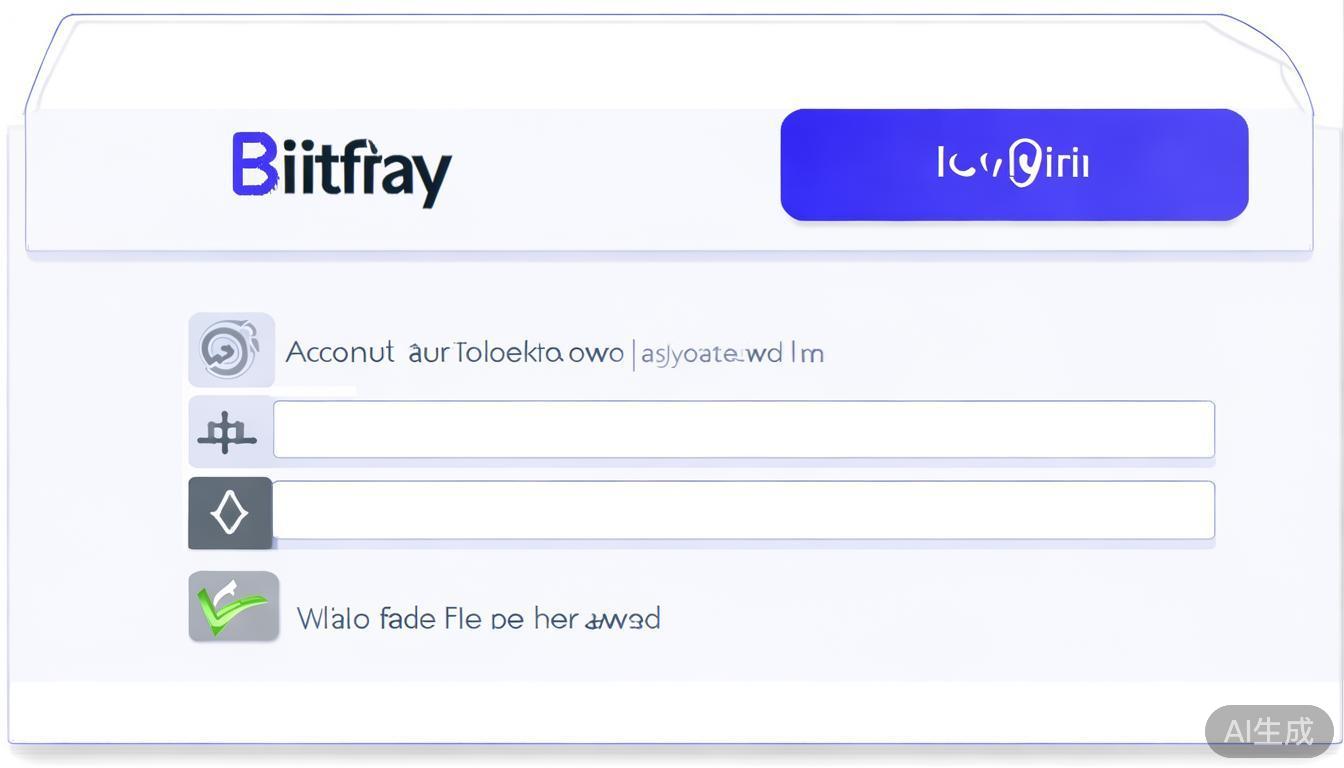The image size is (1344, 768).
Task: Open the "asjyoate_wd Im" link
Action: (x=732, y=354)
